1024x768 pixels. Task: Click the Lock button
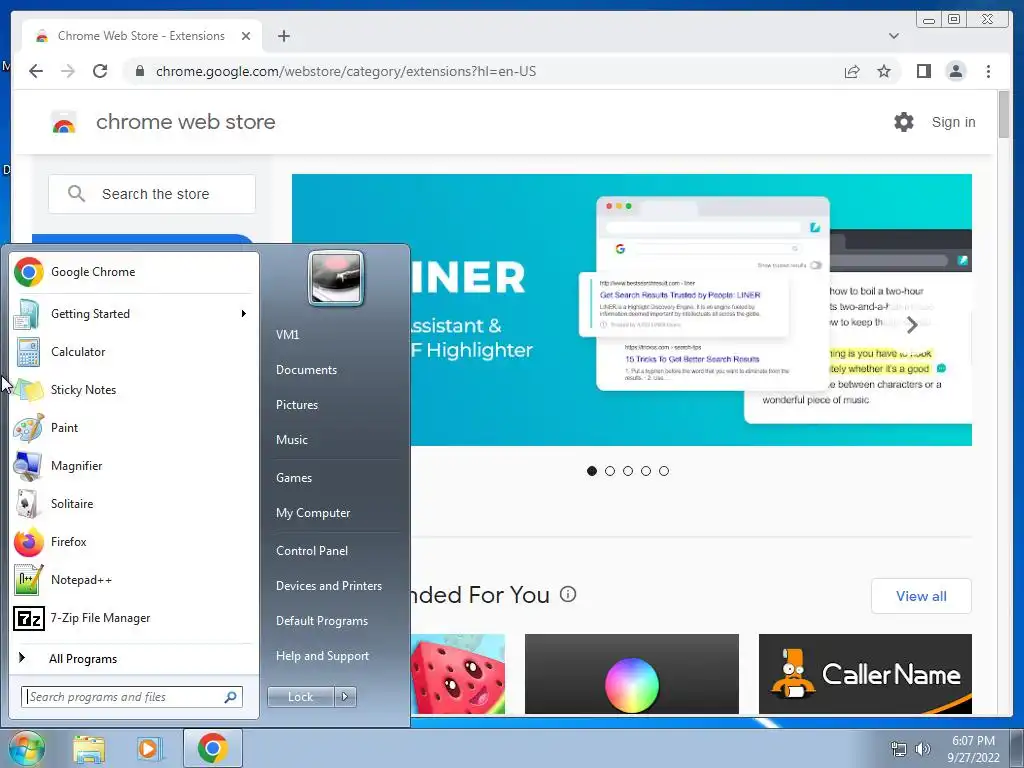[x=300, y=697]
